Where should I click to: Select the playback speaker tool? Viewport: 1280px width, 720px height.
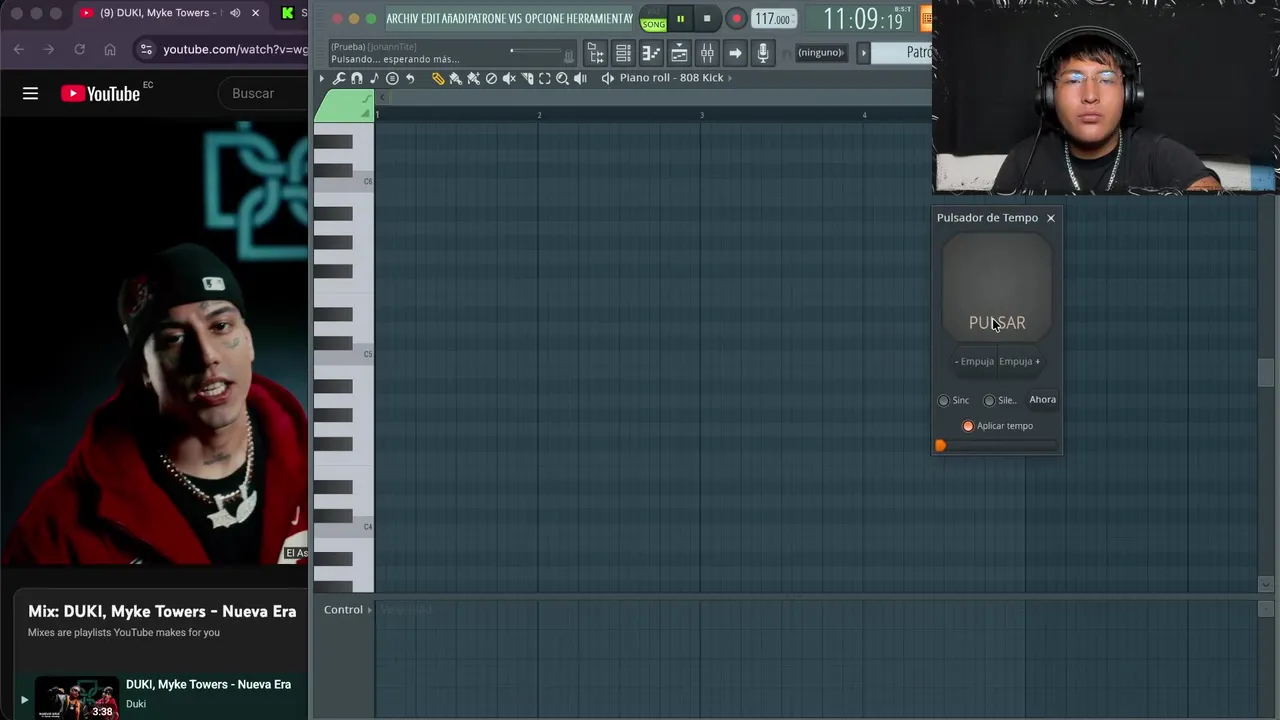click(581, 78)
